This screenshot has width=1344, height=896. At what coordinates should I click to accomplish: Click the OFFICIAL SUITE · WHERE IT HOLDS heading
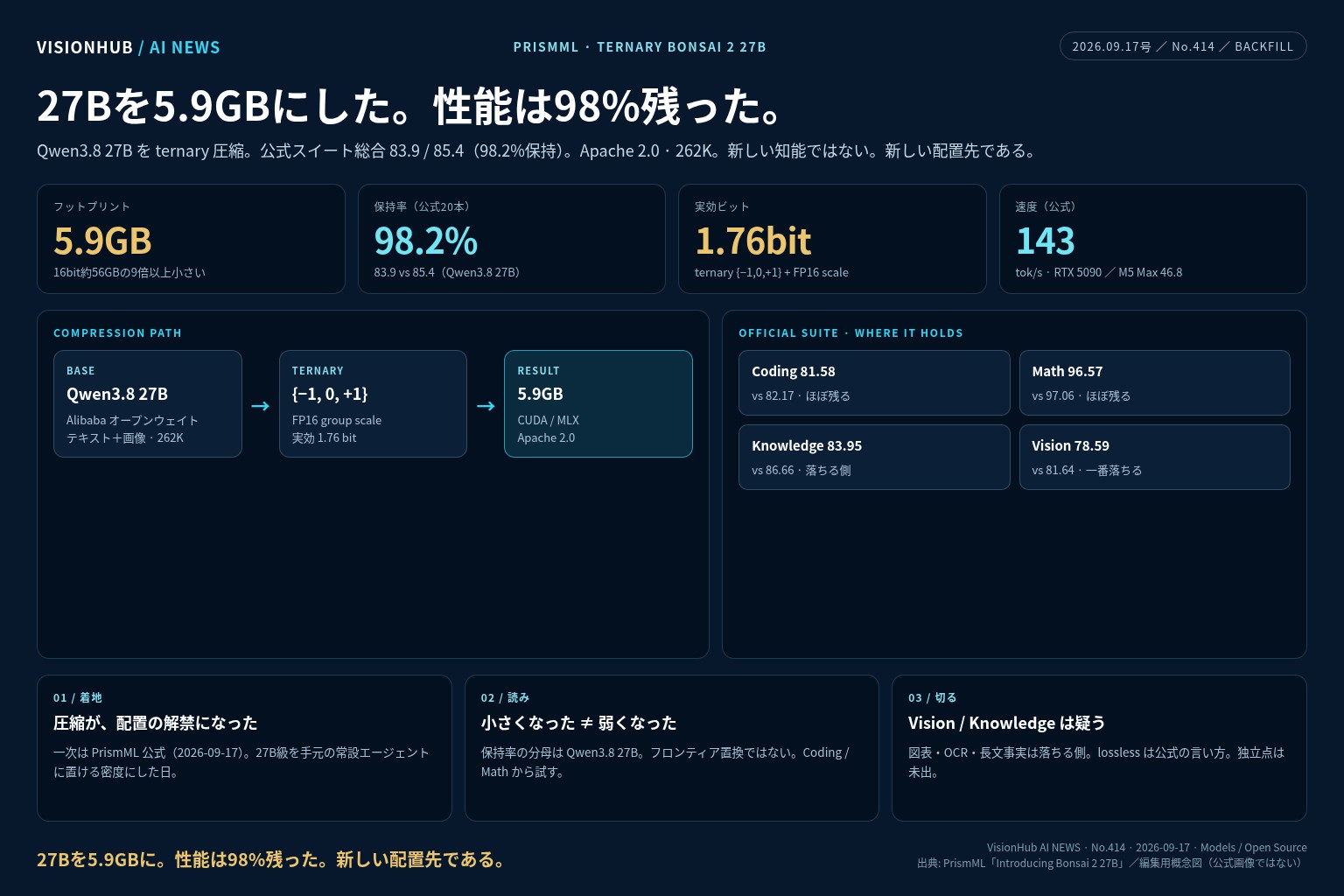[x=850, y=333]
